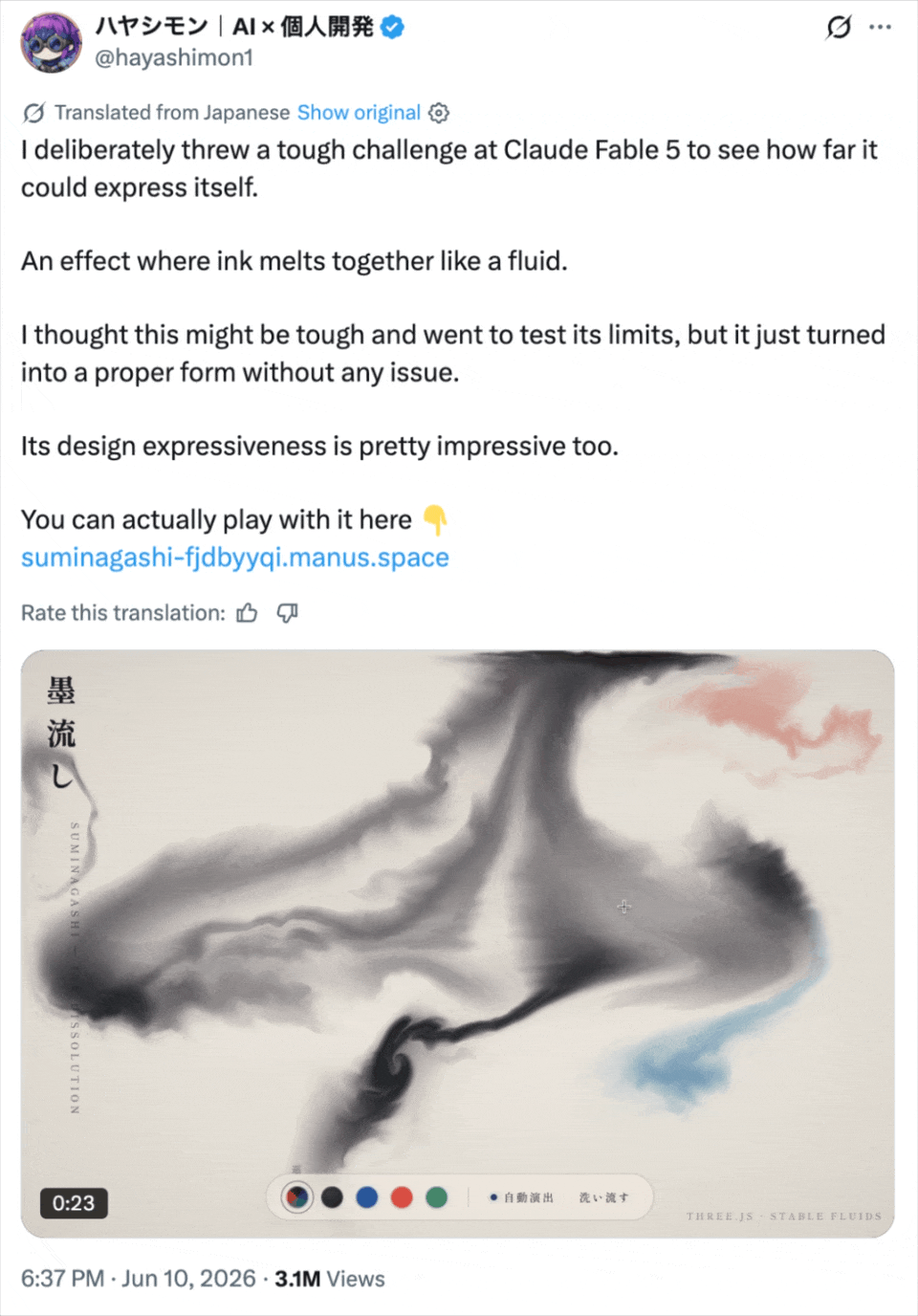Screen dimensions: 918x1316
Task: Click the Grok icon in post header
Action: pos(839,27)
